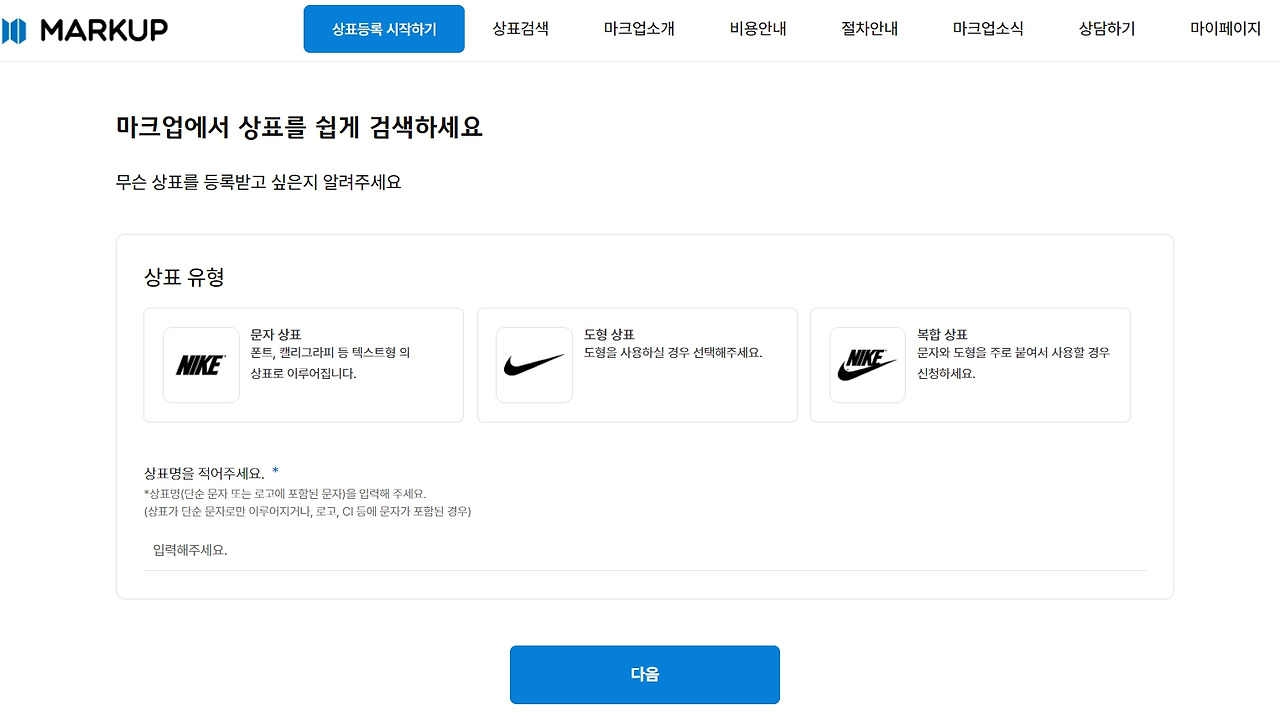
Task: Click the MARKUP blue logo icon
Action: 14,30
